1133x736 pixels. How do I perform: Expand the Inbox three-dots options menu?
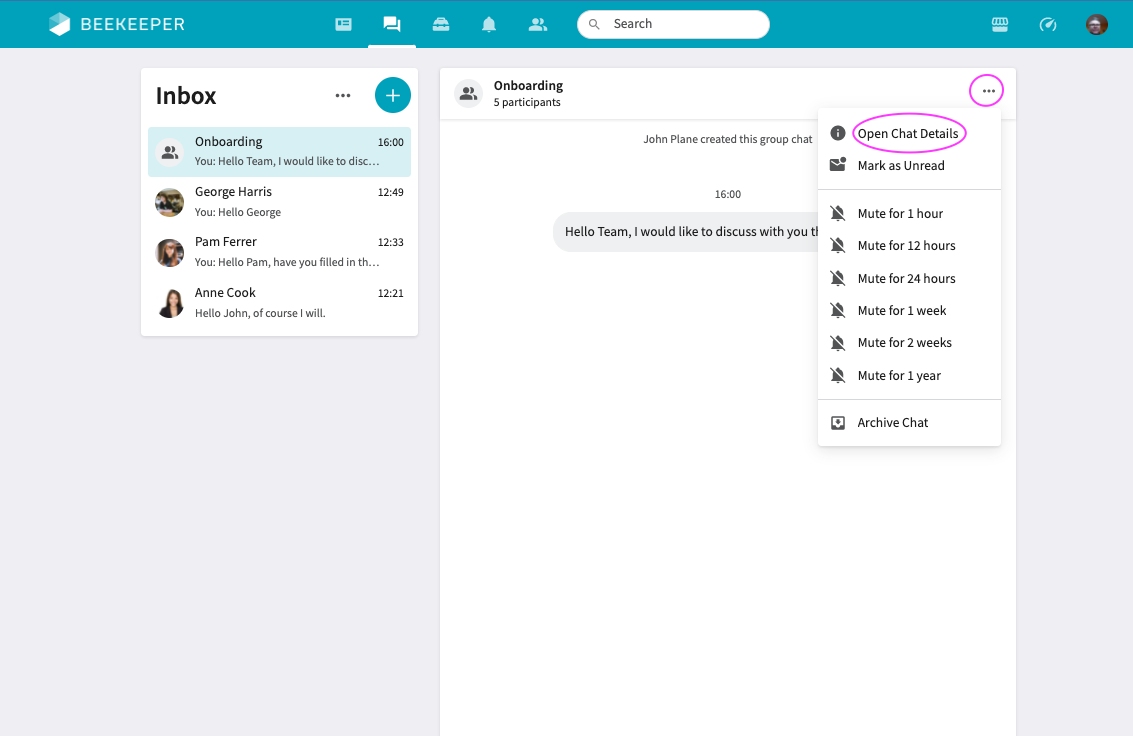click(x=343, y=95)
